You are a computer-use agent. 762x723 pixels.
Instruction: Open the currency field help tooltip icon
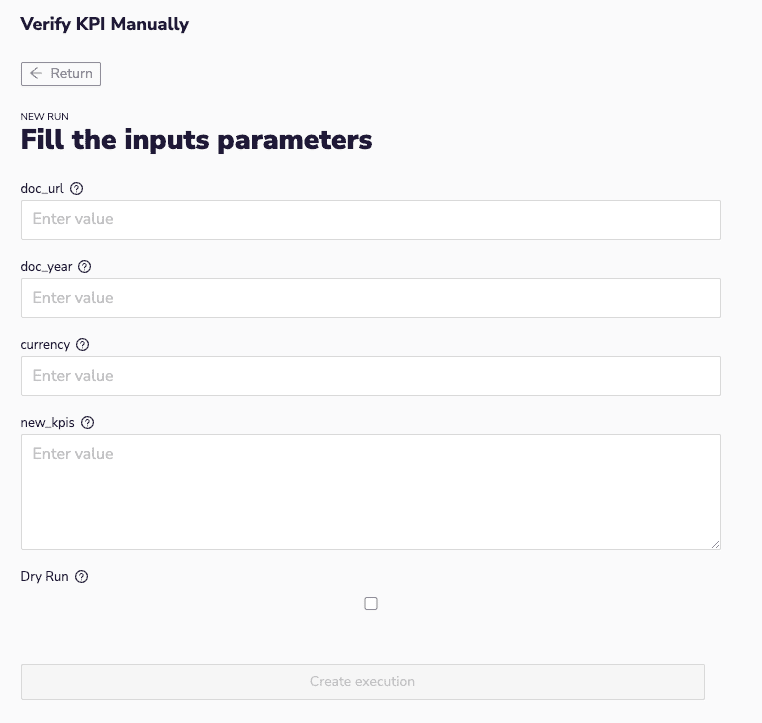[x=83, y=345]
